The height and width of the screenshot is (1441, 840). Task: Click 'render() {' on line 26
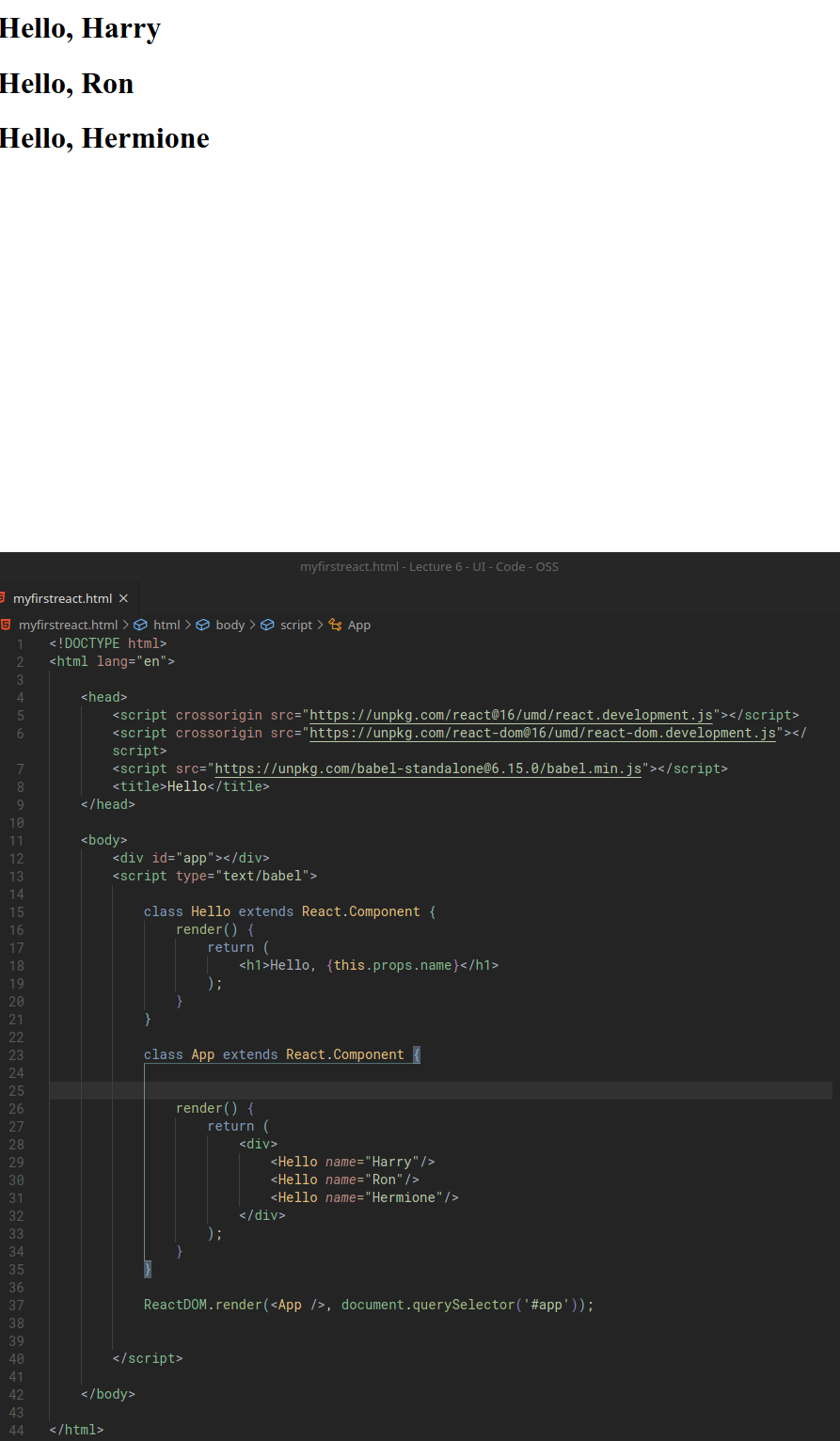pos(215,1108)
